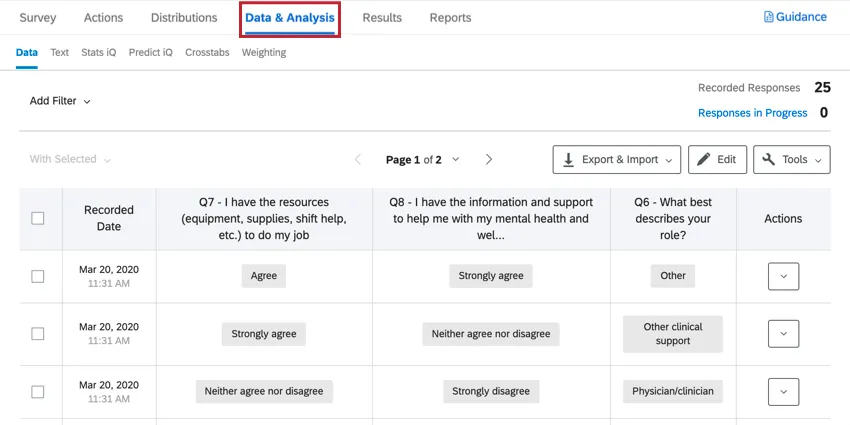Select the checkbox for the second response row
This screenshot has width=850, height=425.
pos(38,334)
